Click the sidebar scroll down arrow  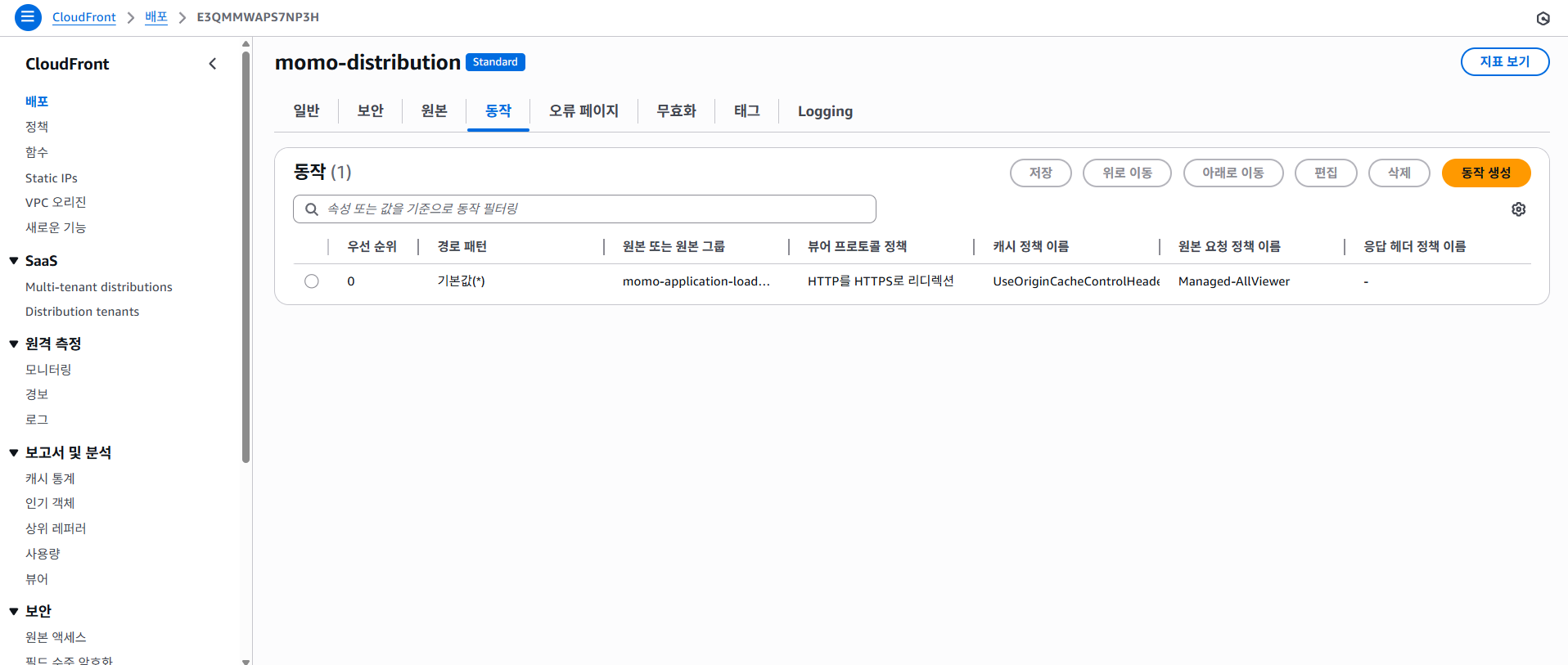246,661
